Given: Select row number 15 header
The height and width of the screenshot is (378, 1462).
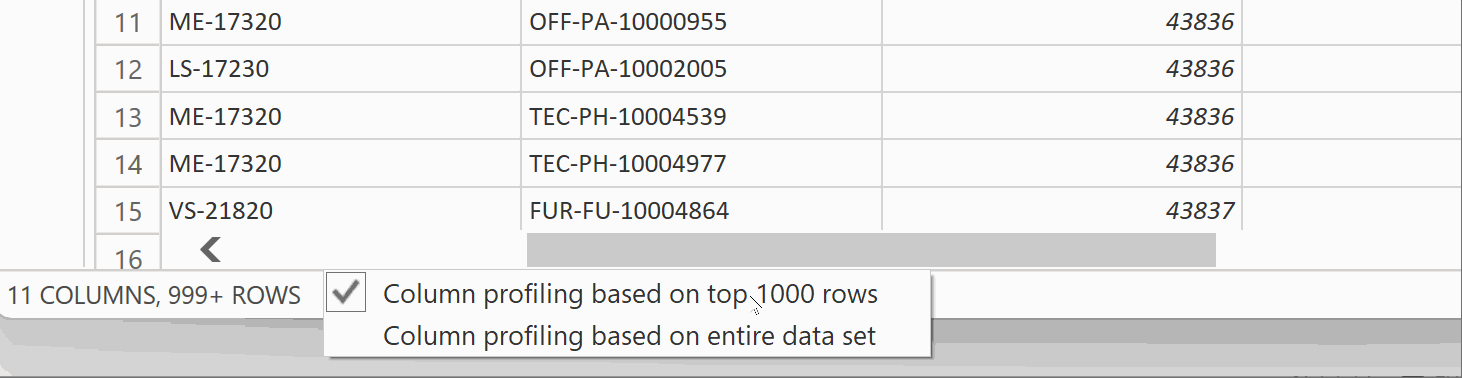Looking at the screenshot, I should [x=128, y=210].
